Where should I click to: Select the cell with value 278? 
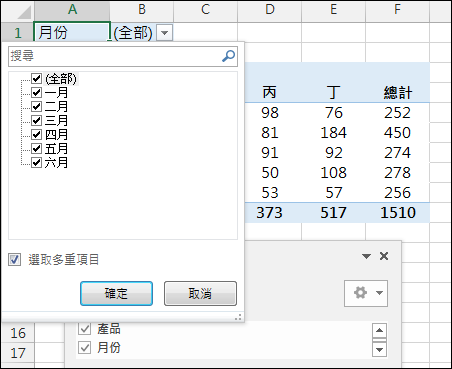pyautogui.click(x=398, y=173)
